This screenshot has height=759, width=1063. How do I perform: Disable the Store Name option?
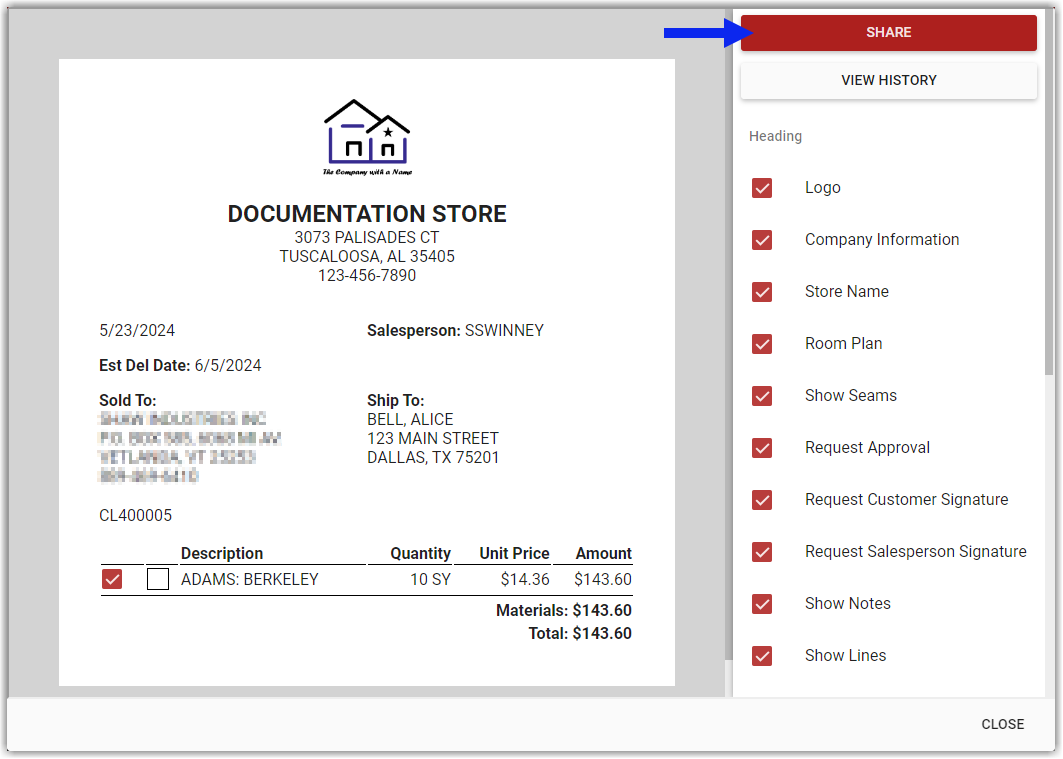[762, 292]
